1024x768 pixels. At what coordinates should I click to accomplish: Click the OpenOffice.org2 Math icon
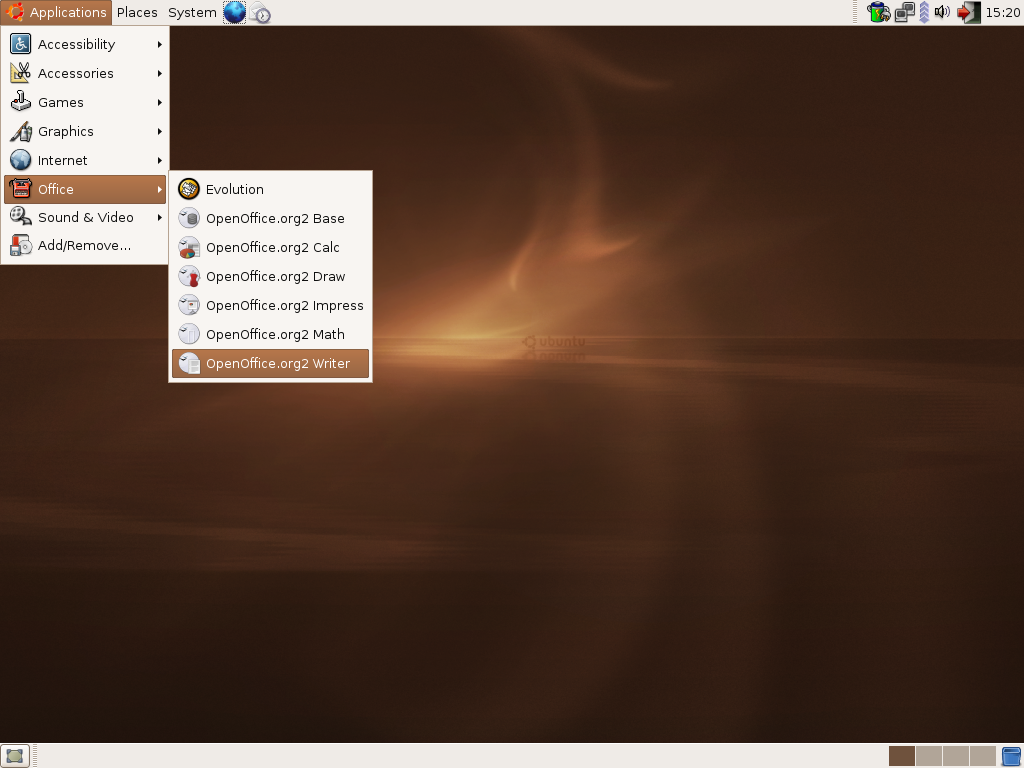[x=189, y=335]
